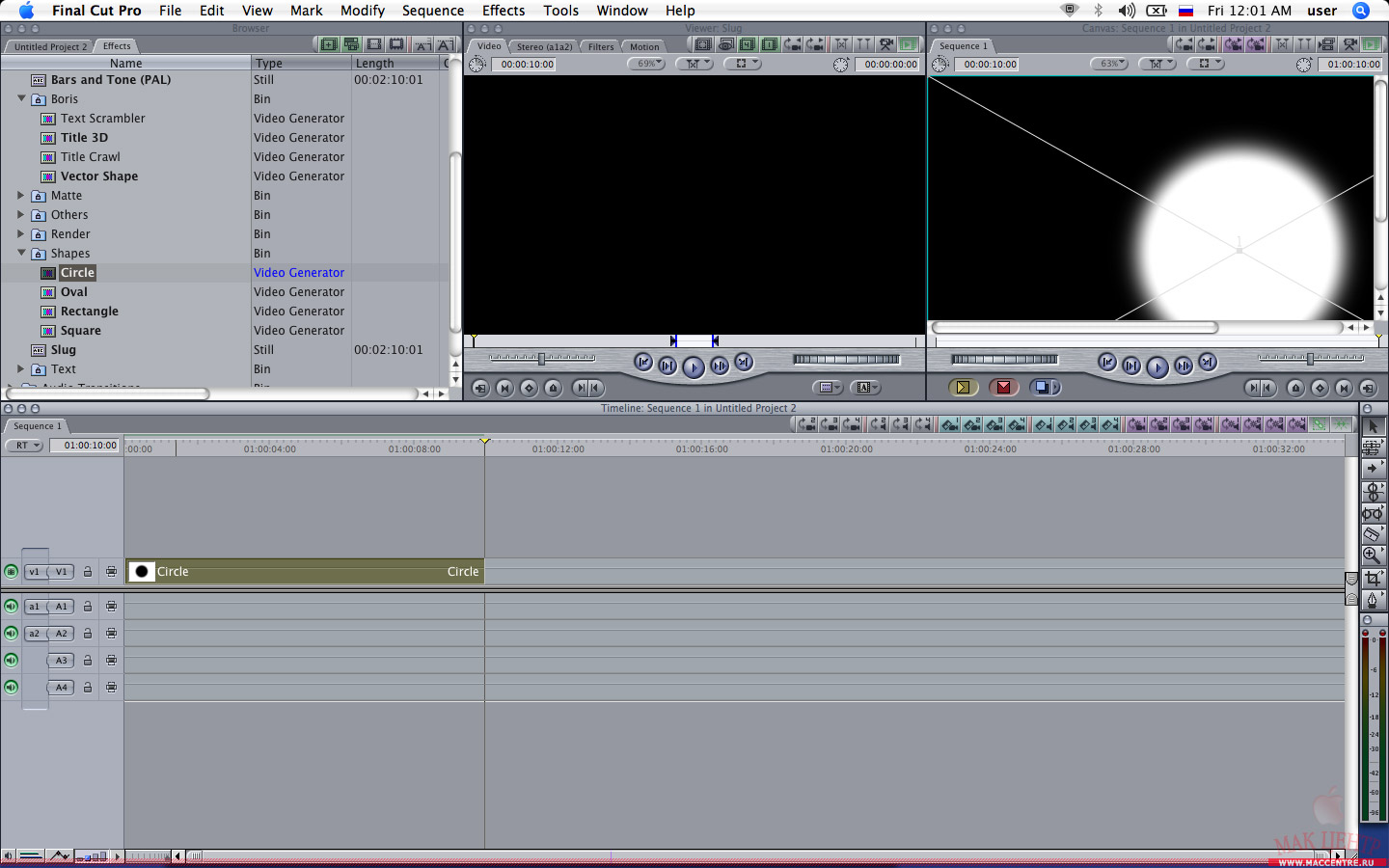This screenshot has height=868, width=1389.
Task: Select the Pen tool in tool palette
Action: coord(1373,599)
